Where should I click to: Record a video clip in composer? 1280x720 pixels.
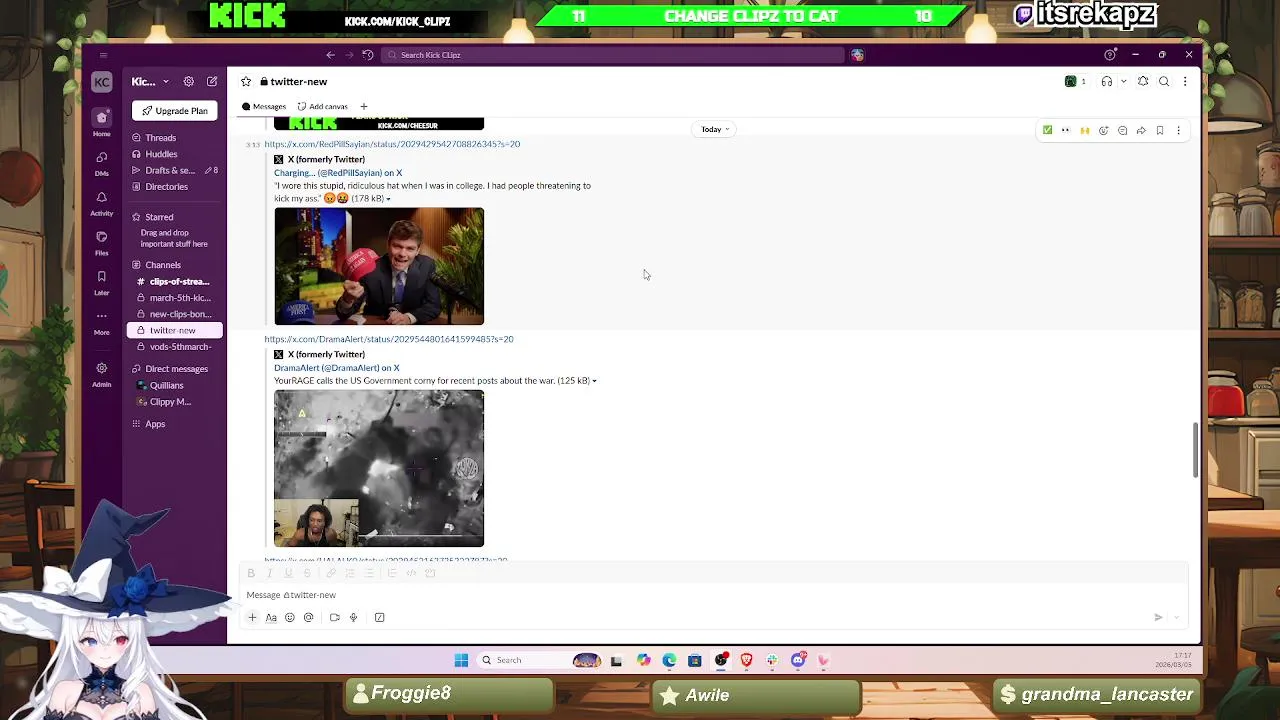pyautogui.click(x=334, y=618)
